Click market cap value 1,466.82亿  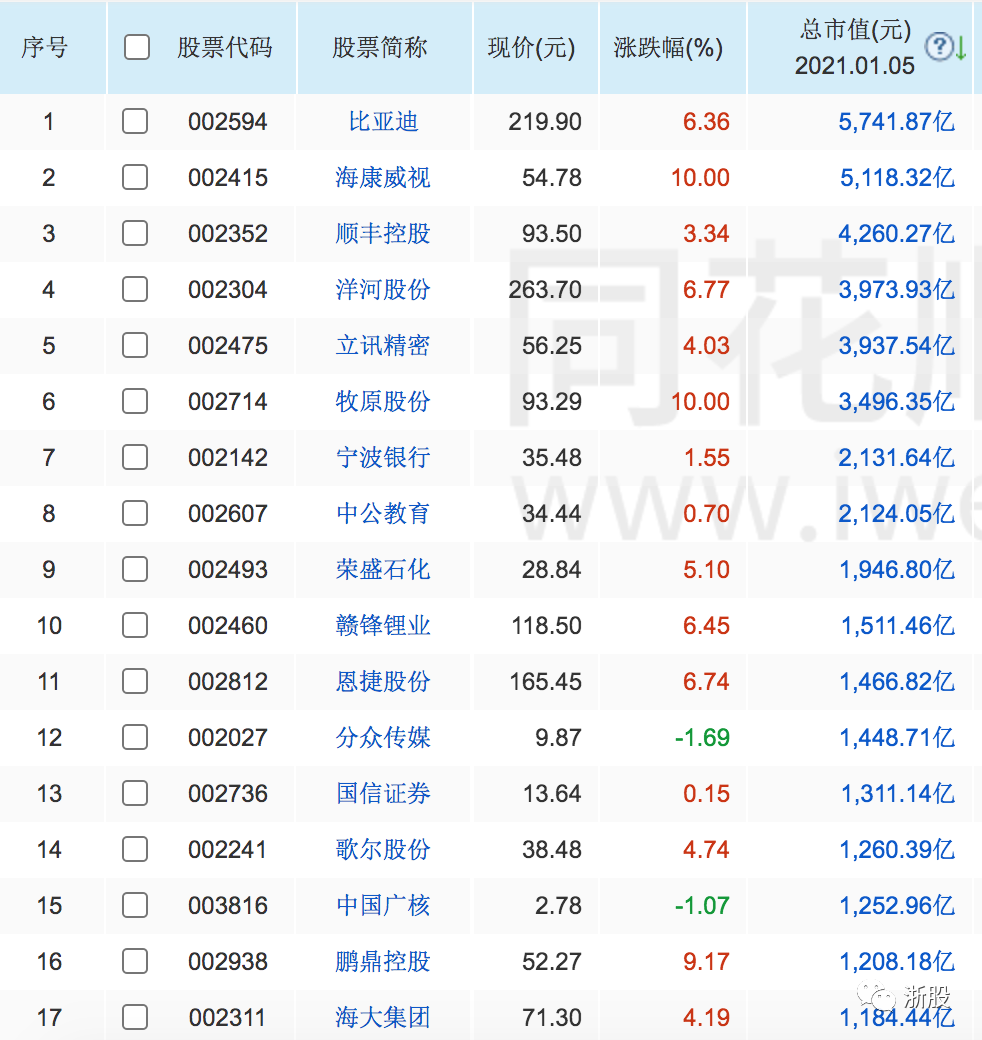tap(897, 681)
